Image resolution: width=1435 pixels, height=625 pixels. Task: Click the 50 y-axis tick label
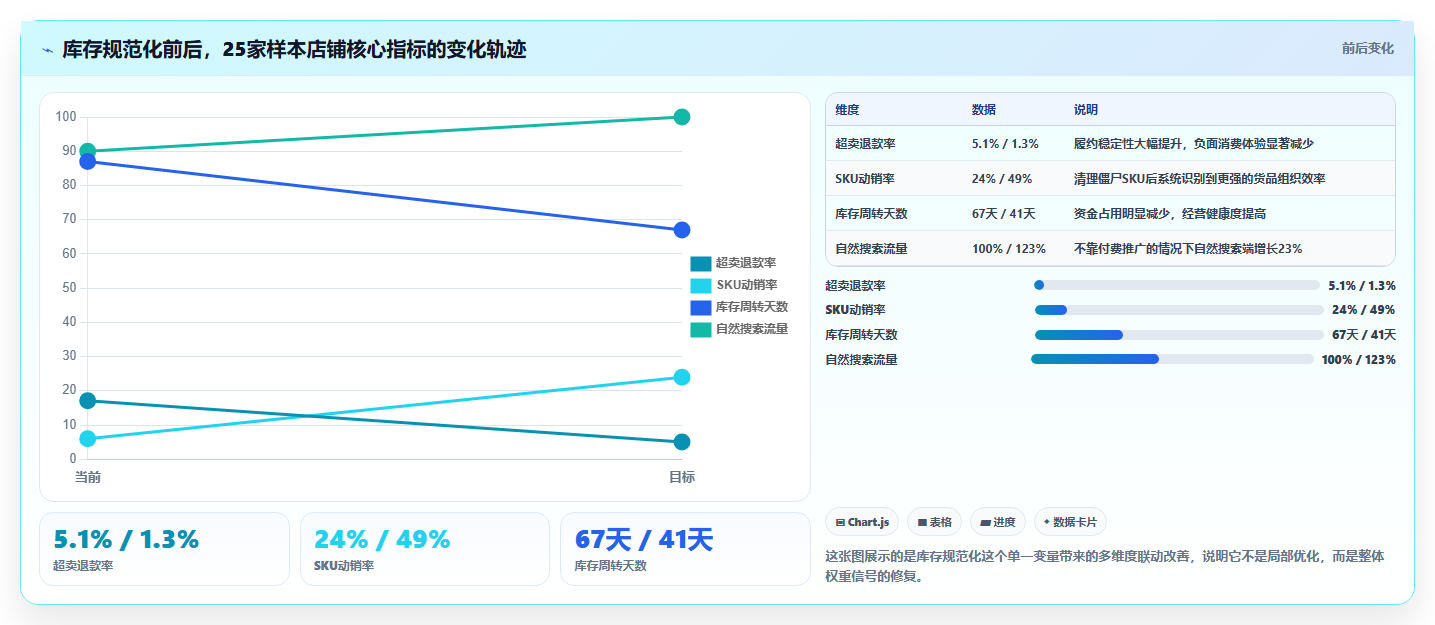tap(69, 288)
